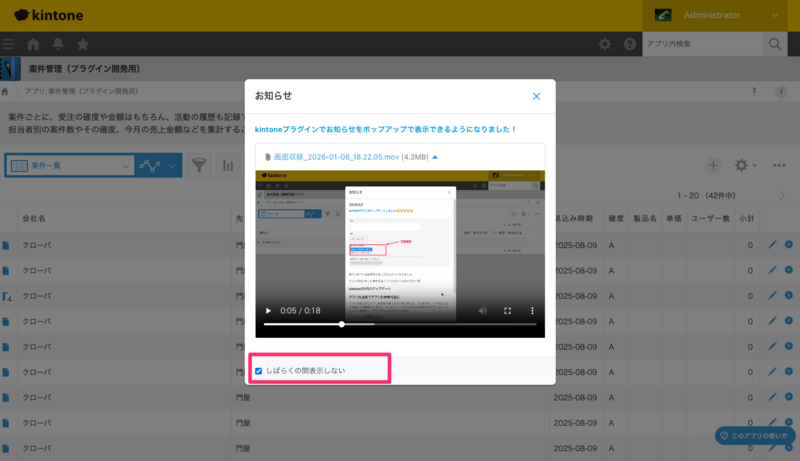Open このアプリの使い方 help button
Image resolution: width=800 pixels, height=461 pixels.
755,436
